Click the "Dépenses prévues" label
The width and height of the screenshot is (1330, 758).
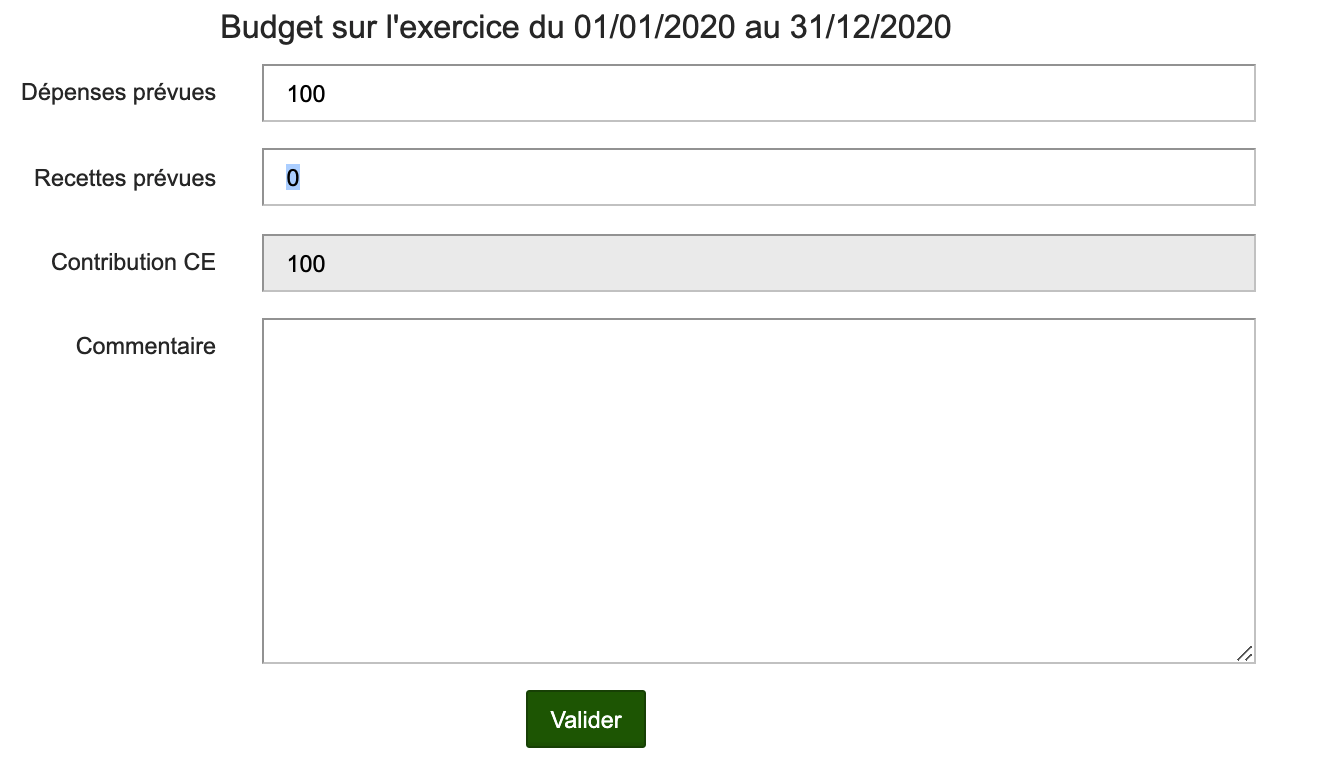coord(118,93)
